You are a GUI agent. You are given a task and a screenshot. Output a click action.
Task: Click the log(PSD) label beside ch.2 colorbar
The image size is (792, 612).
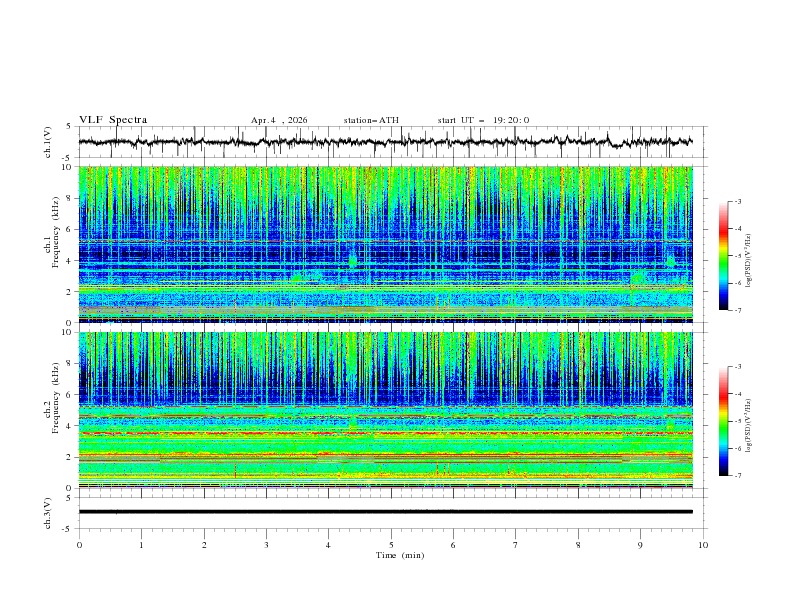[x=749, y=425]
